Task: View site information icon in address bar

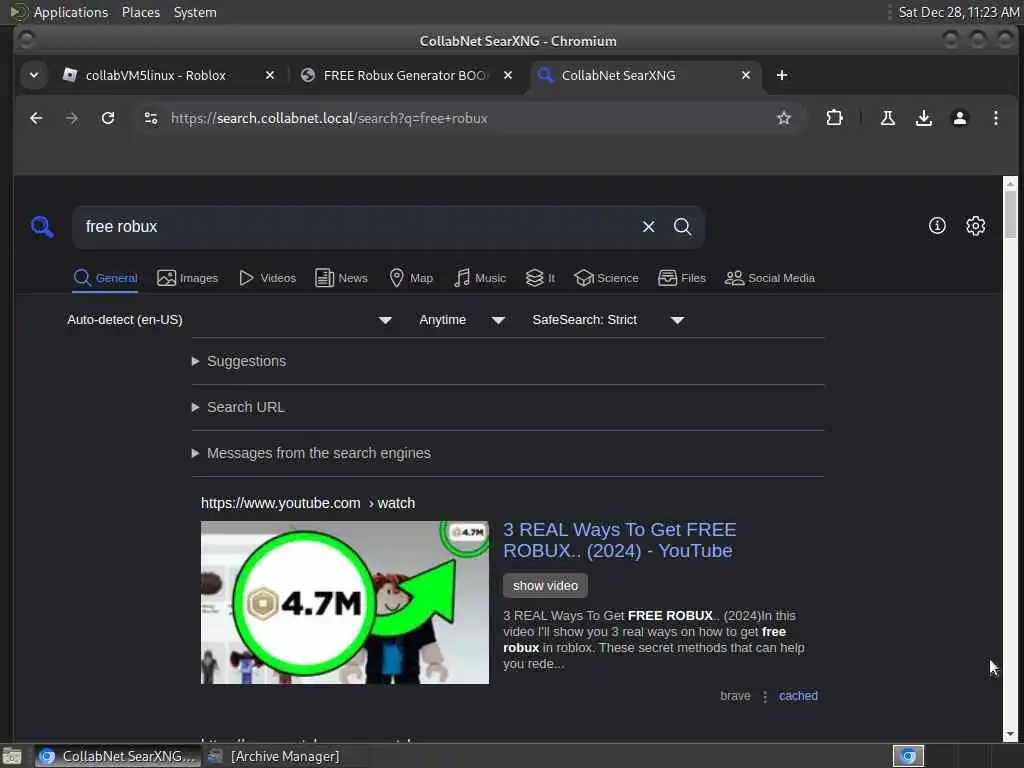Action: [151, 118]
